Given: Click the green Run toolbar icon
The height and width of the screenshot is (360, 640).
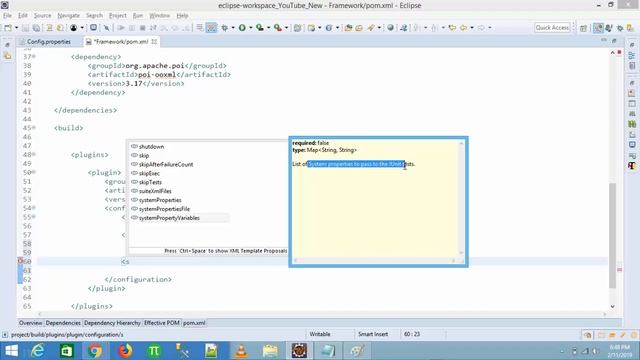Looking at the screenshot, I should point(242,28).
